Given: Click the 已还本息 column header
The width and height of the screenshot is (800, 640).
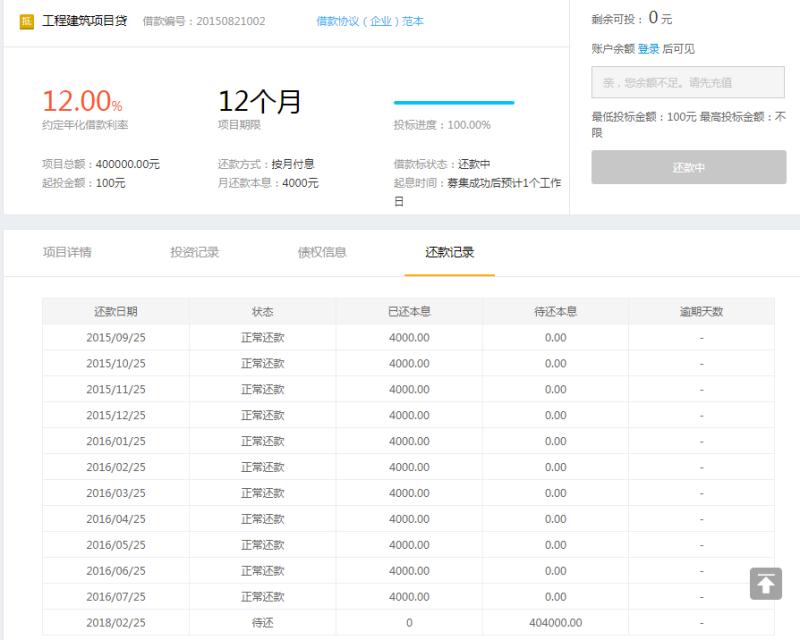Looking at the screenshot, I should pos(409,311).
